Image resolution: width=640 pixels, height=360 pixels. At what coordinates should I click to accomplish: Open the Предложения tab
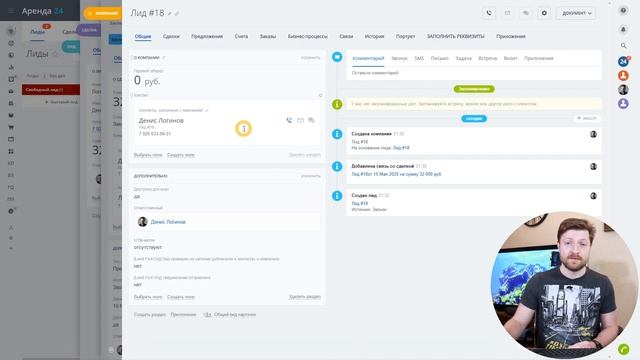207,36
